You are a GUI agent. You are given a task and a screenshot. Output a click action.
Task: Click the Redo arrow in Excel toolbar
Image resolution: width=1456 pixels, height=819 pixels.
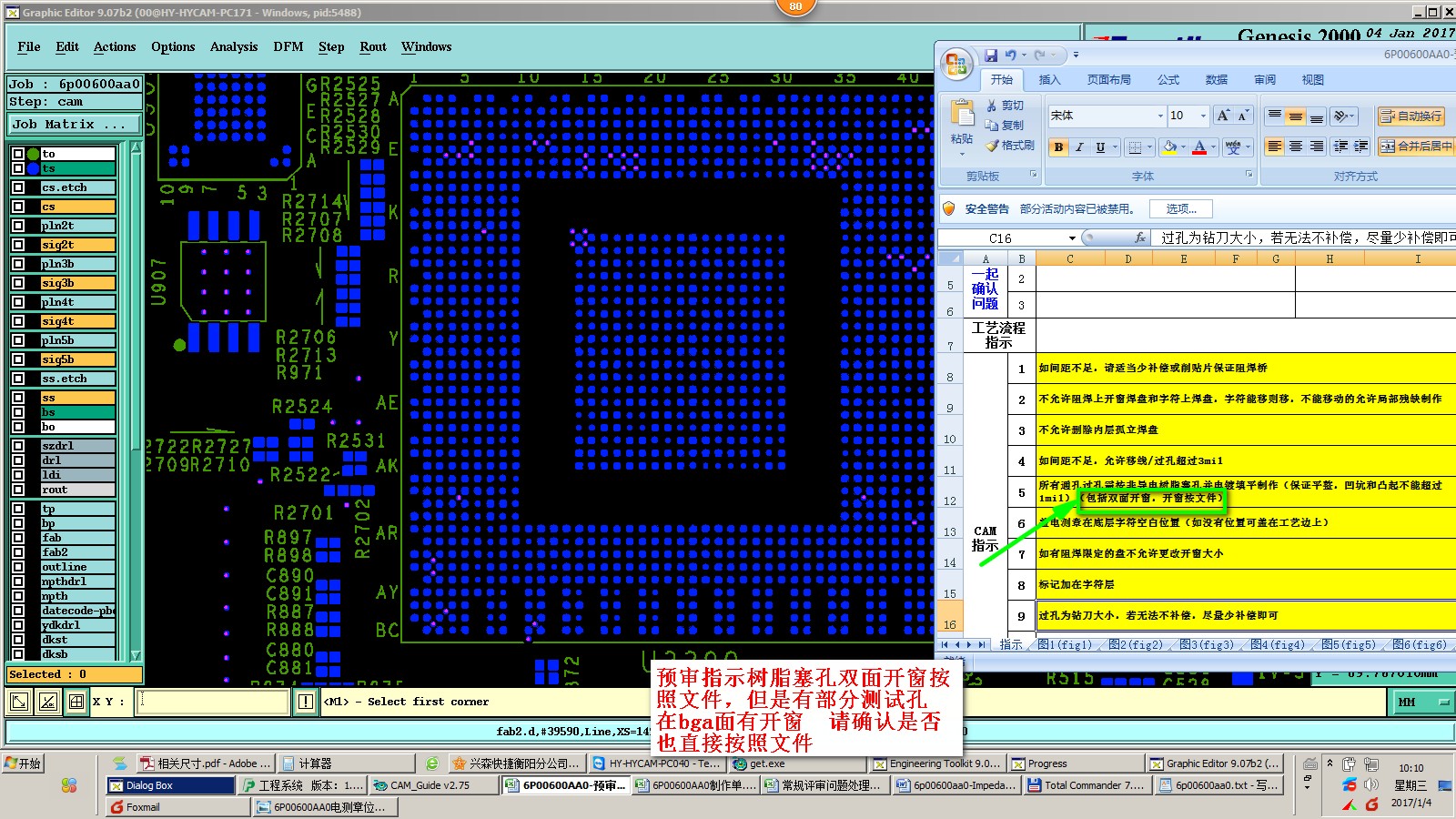(x=1040, y=56)
